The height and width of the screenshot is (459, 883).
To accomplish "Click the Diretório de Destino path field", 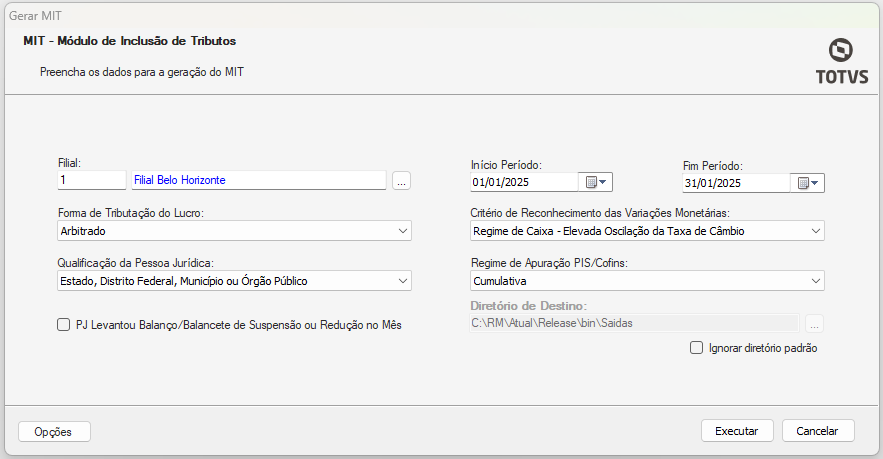I will 634,323.
